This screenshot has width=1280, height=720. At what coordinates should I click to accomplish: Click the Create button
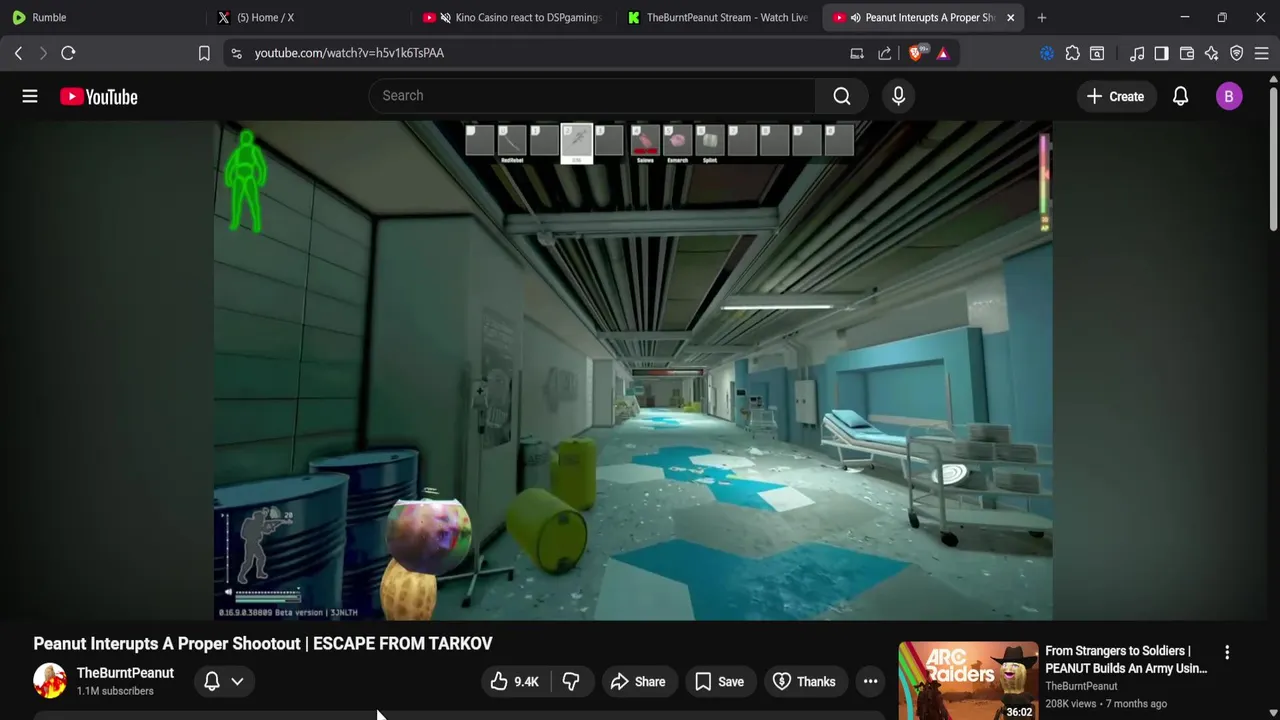click(1115, 96)
